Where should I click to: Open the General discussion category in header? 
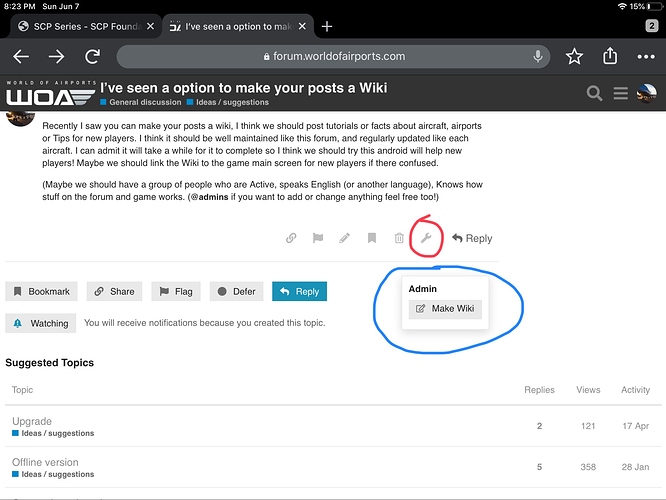pos(141,102)
